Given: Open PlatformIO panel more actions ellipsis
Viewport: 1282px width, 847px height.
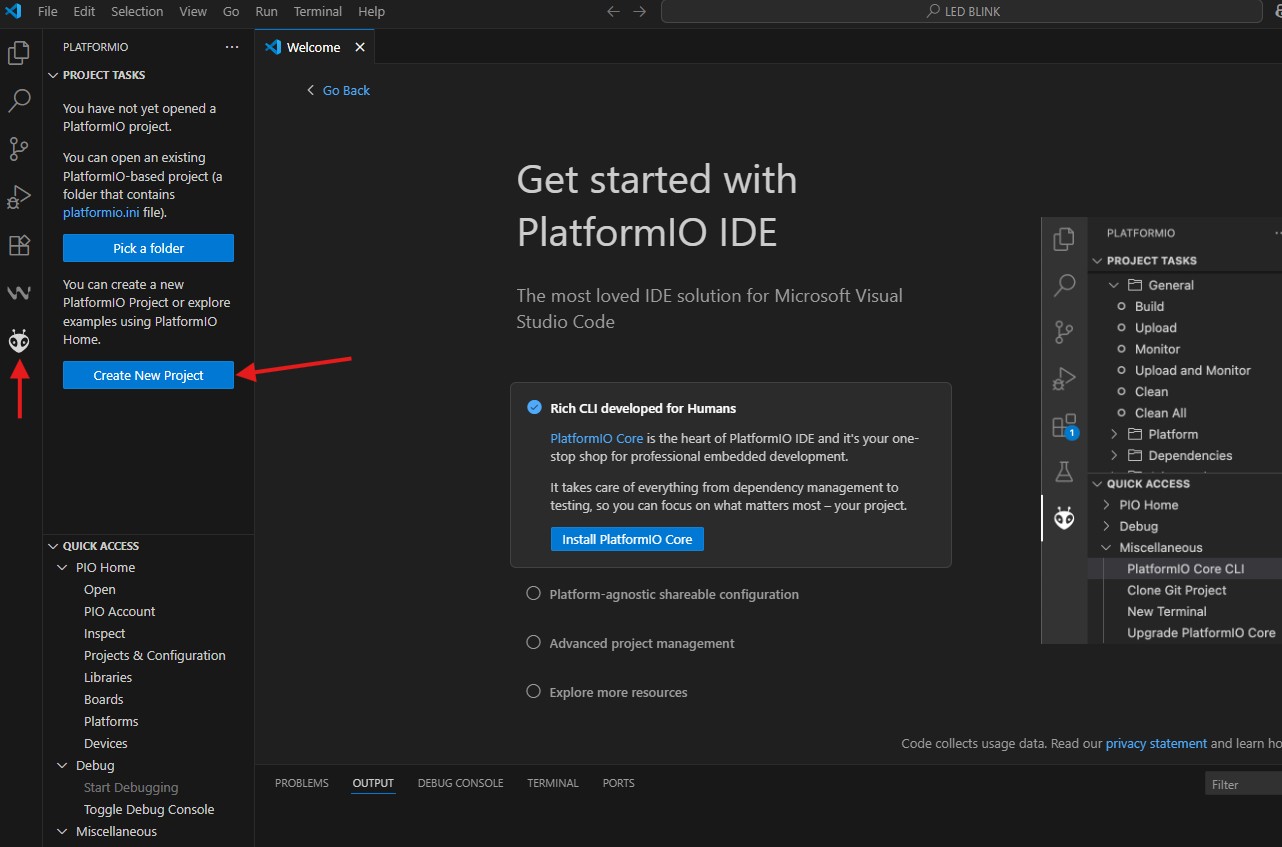Looking at the screenshot, I should [x=232, y=47].
